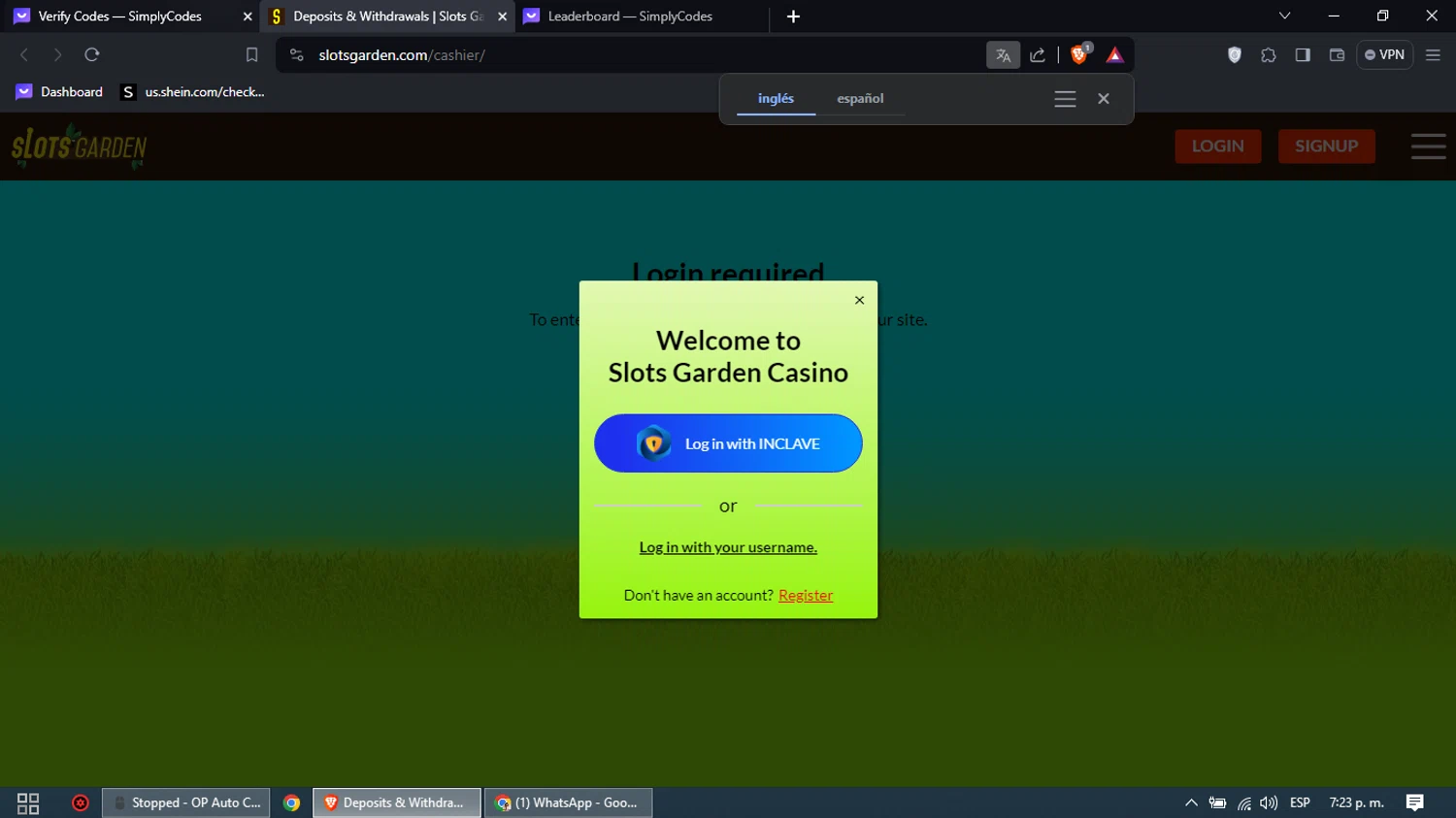Open the Windows Task View icon
1456x818 pixels.
(x=28, y=803)
